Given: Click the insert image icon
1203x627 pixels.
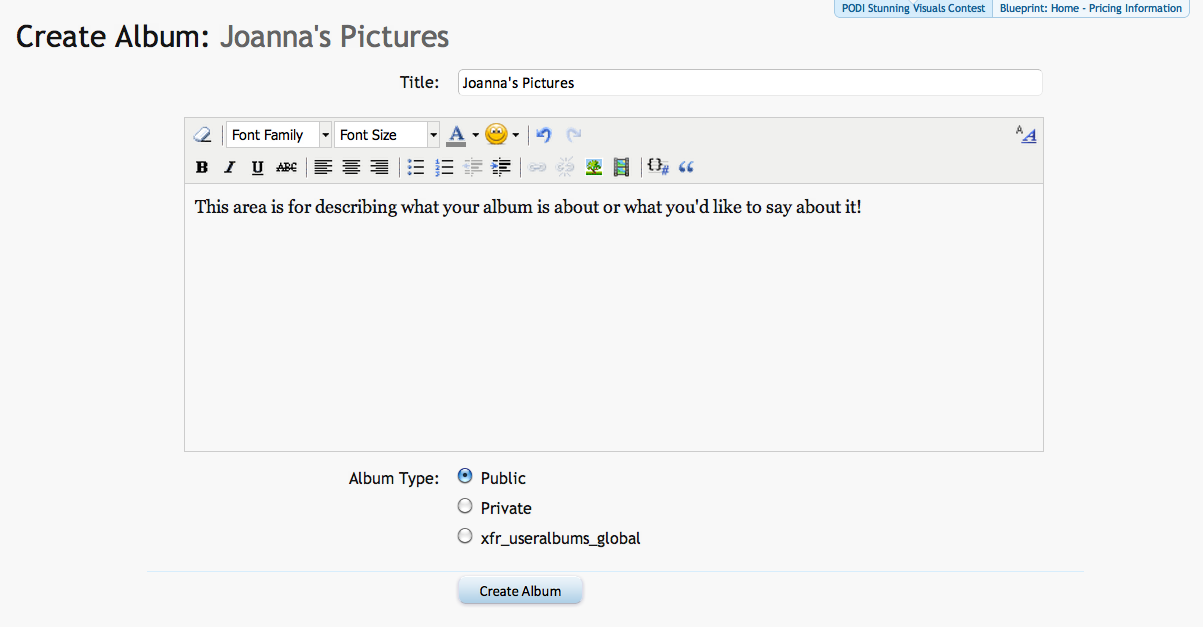Looking at the screenshot, I should click(594, 167).
